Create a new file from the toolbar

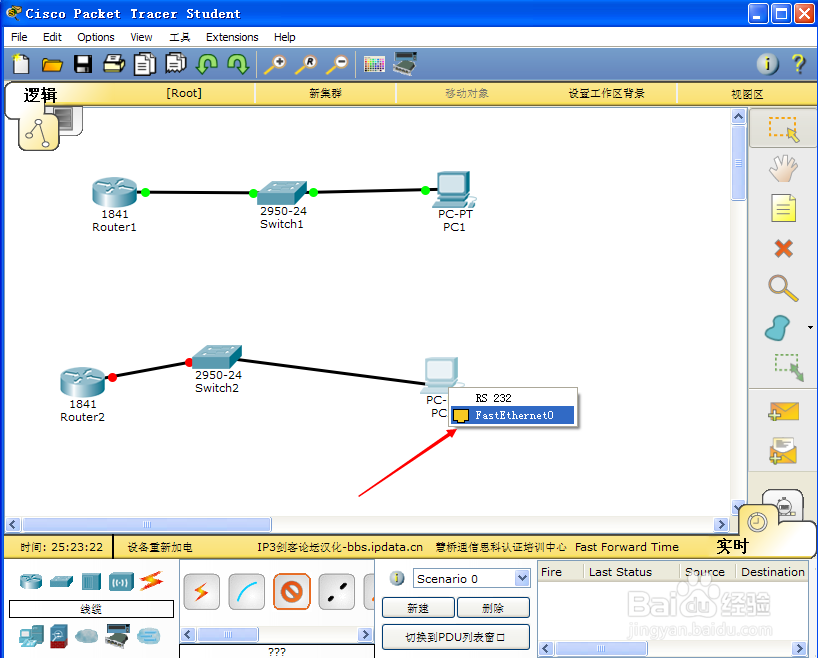[x=20, y=64]
